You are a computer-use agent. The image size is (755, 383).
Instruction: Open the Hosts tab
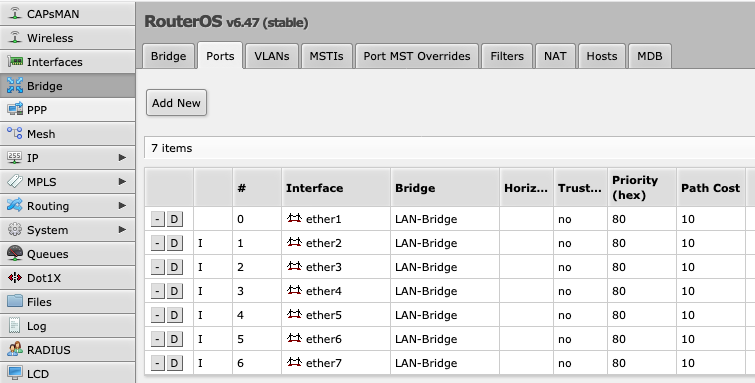(x=602, y=56)
